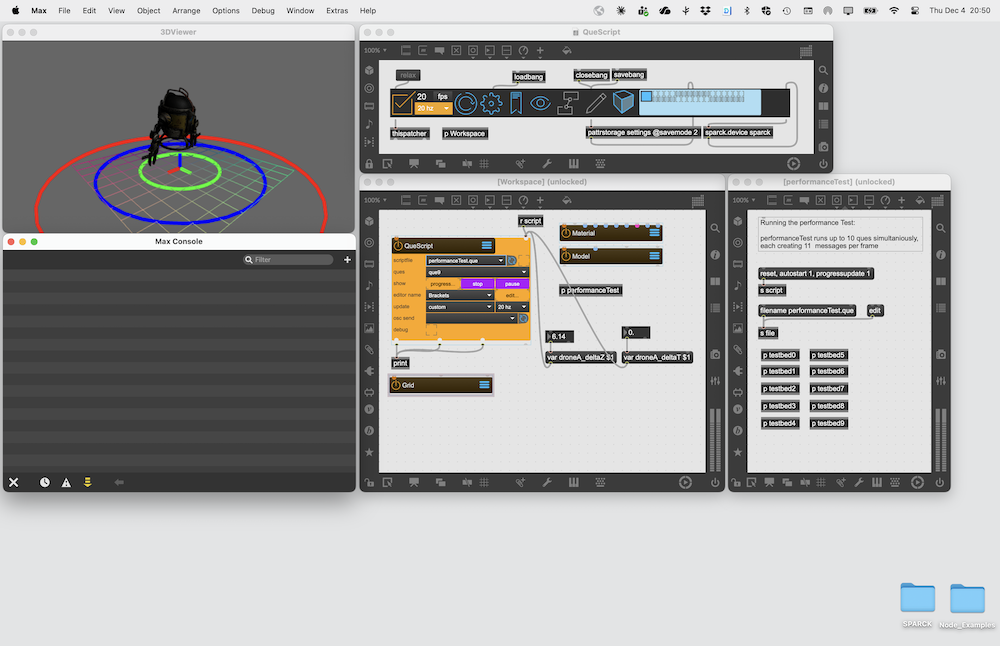Viewport: 1000px width, 646px height.
Task: Open the editor name dropdown set to Brackets
Action: point(460,295)
